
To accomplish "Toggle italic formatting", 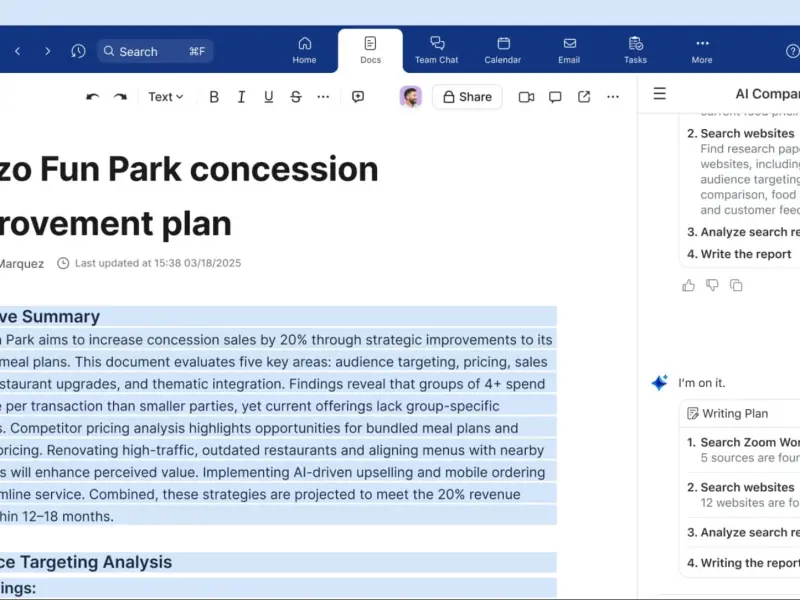I will click(x=241, y=97).
